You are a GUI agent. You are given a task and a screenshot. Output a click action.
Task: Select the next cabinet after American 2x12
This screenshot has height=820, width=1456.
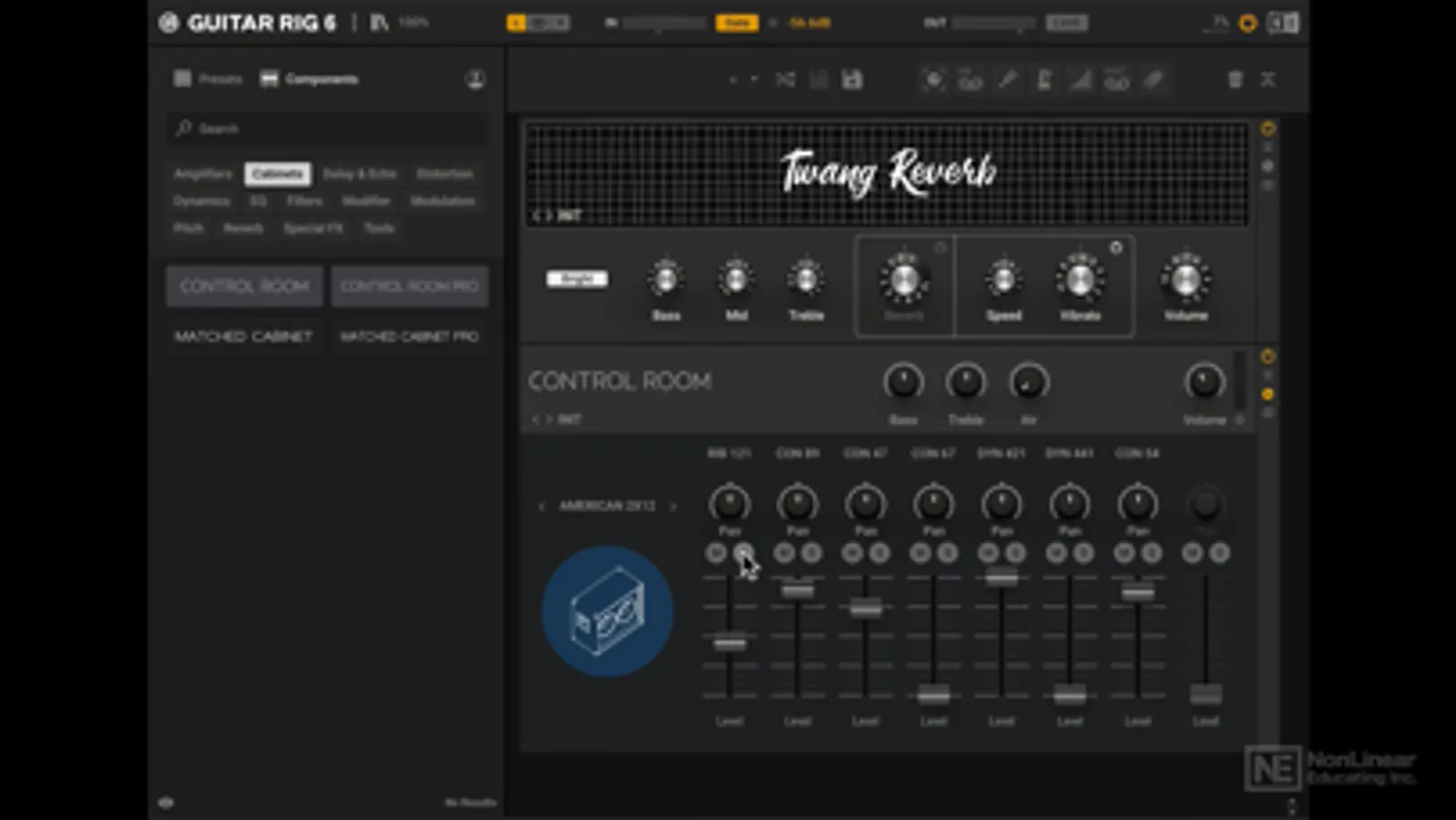click(x=673, y=507)
